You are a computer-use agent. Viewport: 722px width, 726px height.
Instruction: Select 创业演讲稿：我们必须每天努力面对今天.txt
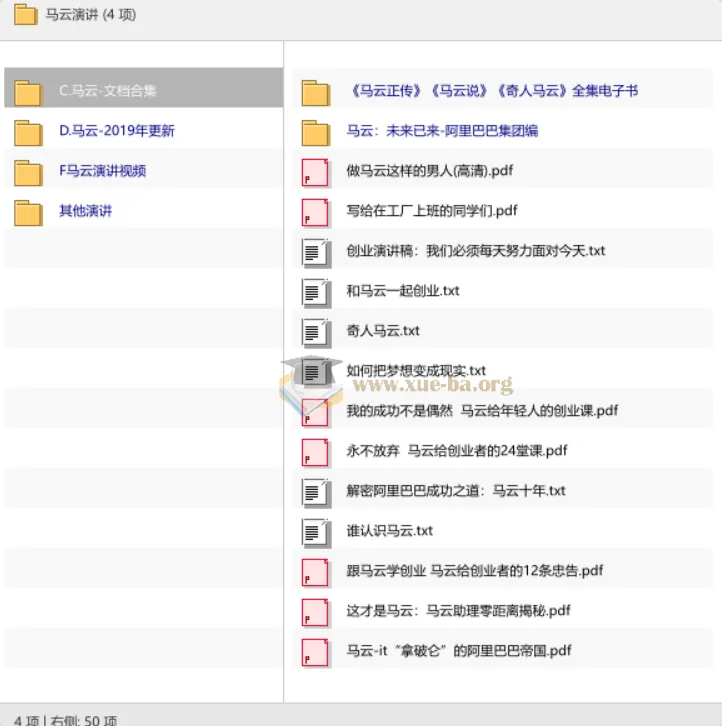476,251
